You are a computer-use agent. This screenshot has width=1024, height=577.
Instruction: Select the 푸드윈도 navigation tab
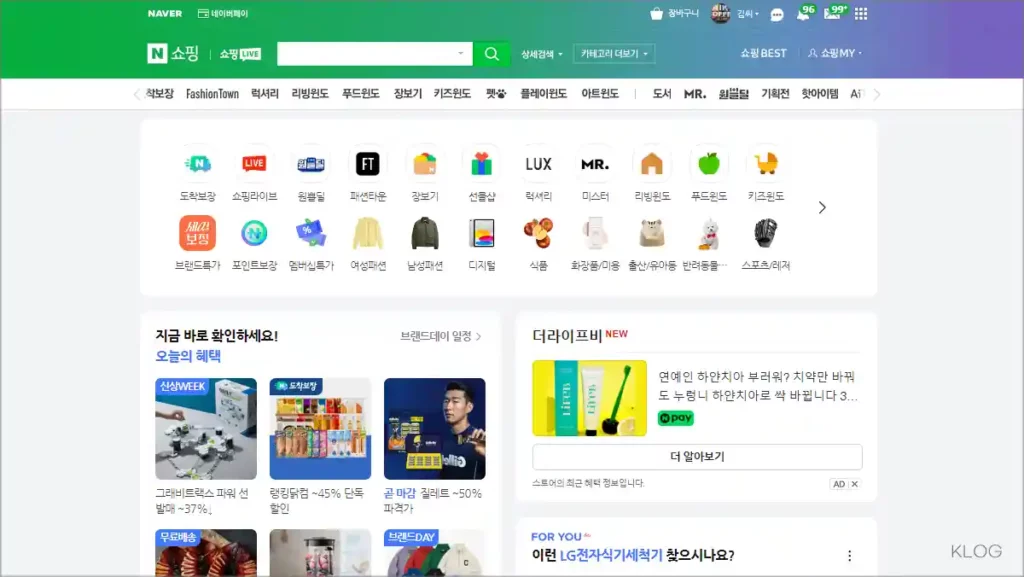coord(360,94)
